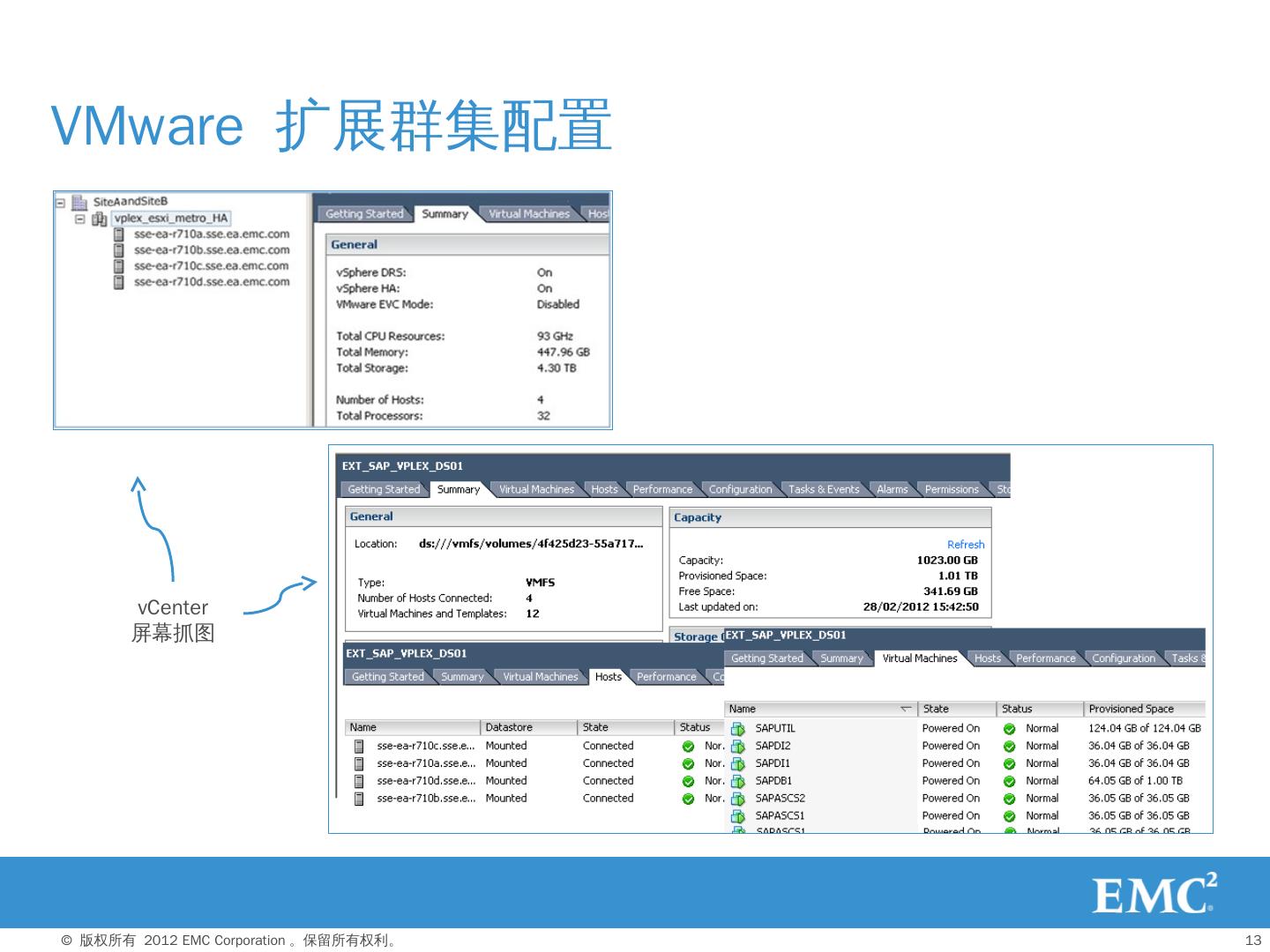
Task: Click green status icon on sse-ea-r710b row
Action: coord(688,799)
